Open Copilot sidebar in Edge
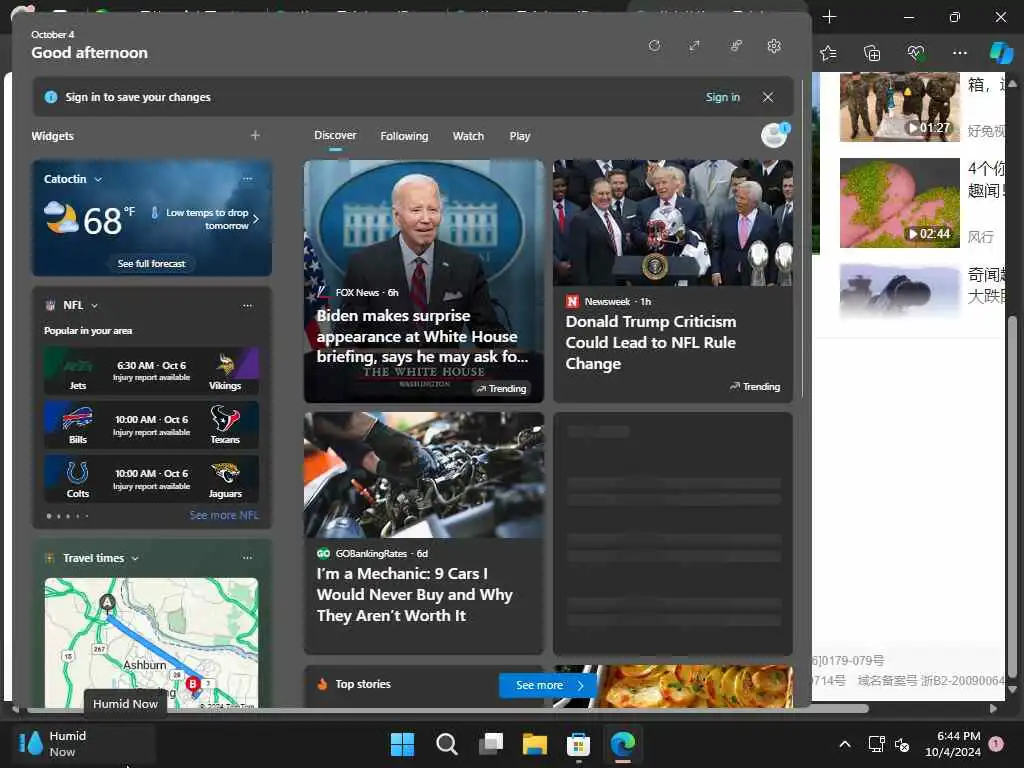Screen dimensions: 1024x768 (x=1001, y=53)
